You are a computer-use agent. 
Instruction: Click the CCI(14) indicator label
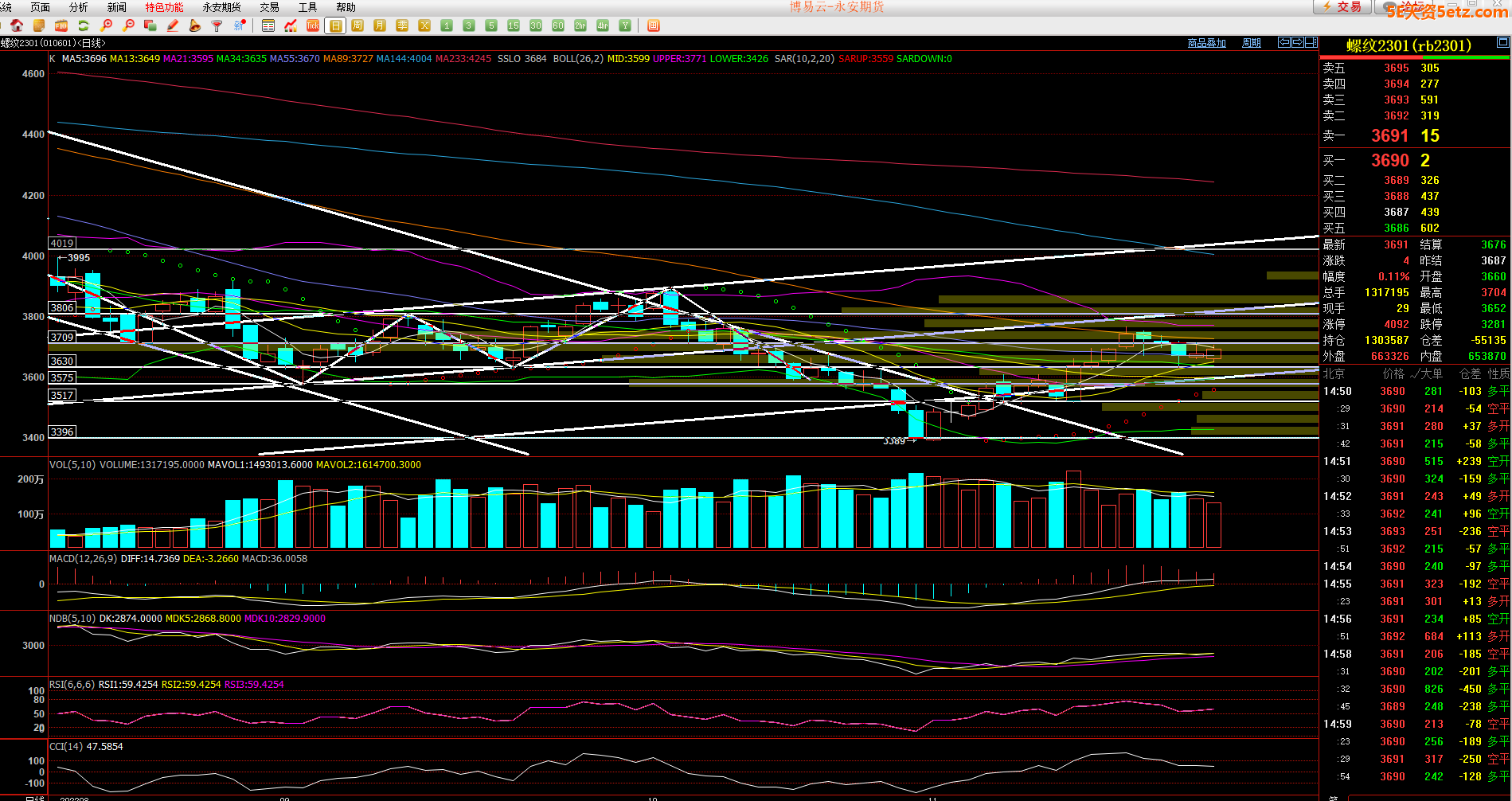(65, 747)
